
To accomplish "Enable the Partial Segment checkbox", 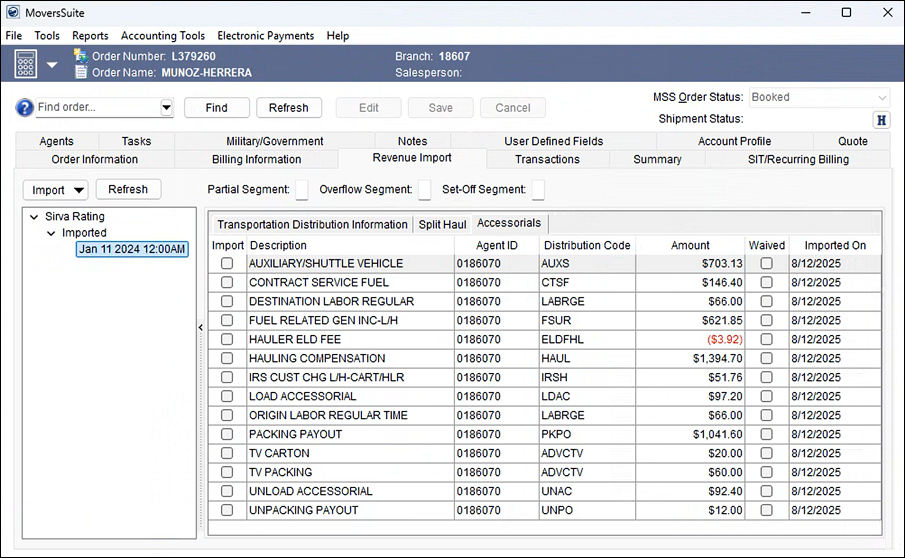I will click(x=302, y=190).
